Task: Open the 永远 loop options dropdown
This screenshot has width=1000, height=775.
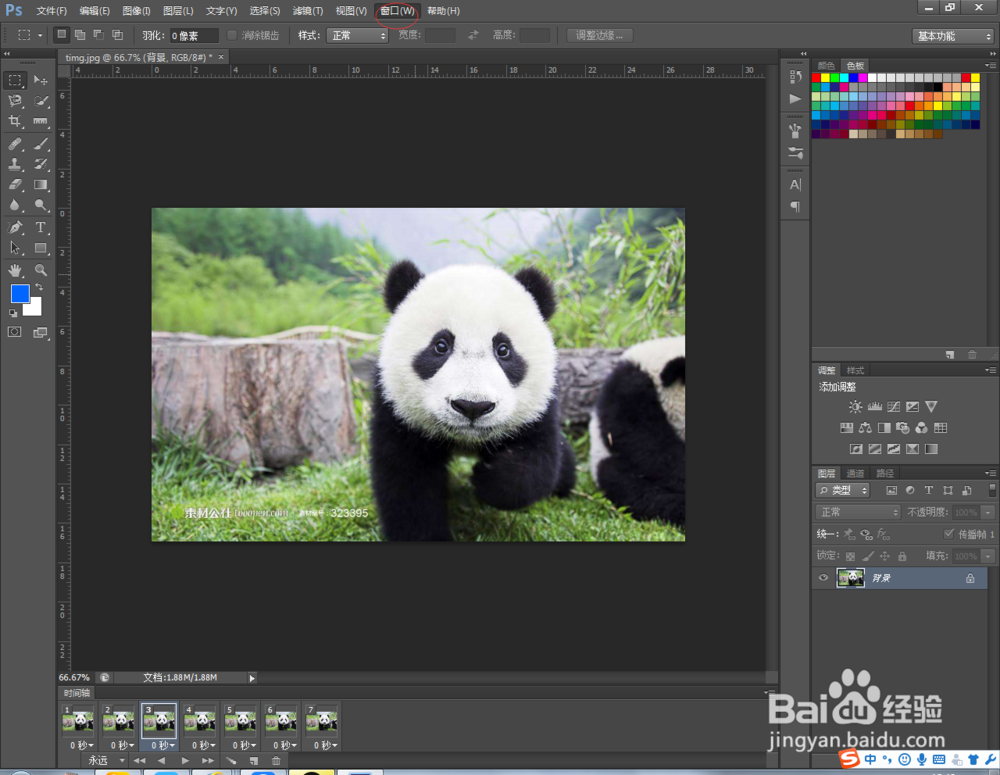Action: [x=107, y=760]
